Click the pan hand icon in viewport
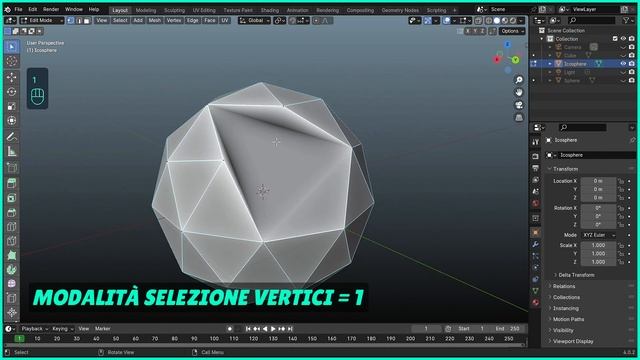This screenshot has width=640, height=360. point(519,93)
